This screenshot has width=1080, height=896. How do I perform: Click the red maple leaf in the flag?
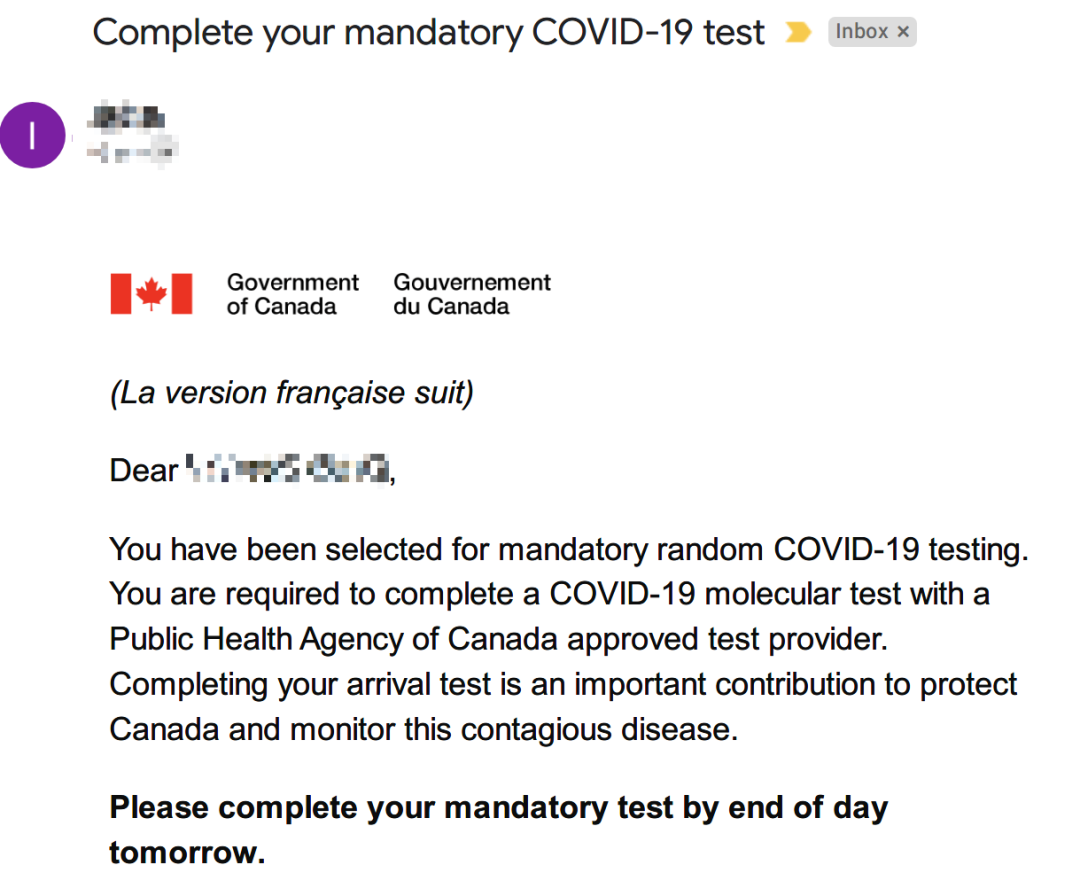[x=152, y=294]
